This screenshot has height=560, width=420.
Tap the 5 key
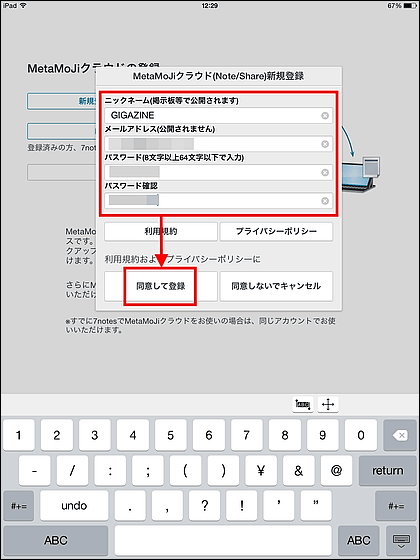point(171,435)
